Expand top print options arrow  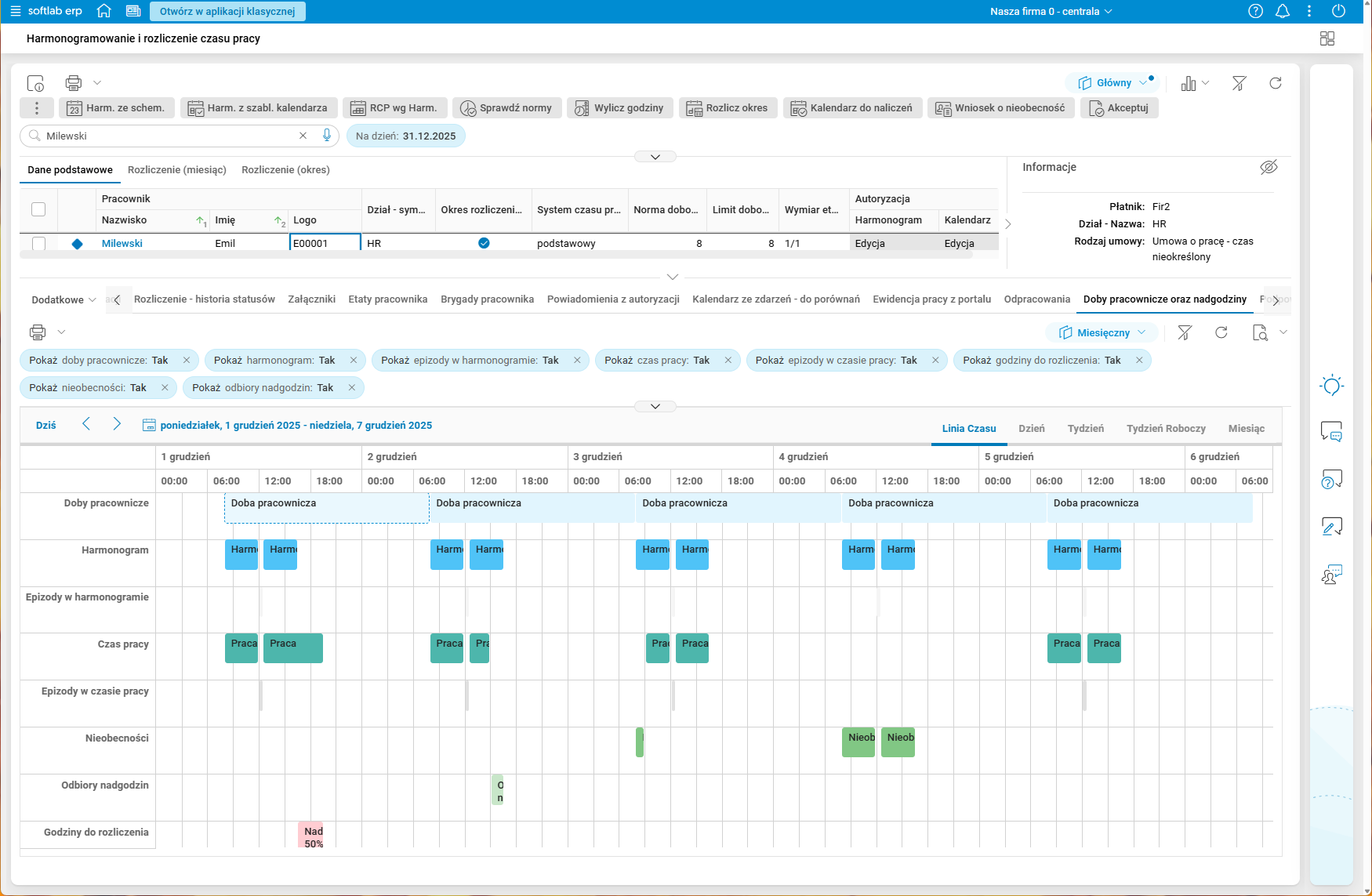pos(97,82)
